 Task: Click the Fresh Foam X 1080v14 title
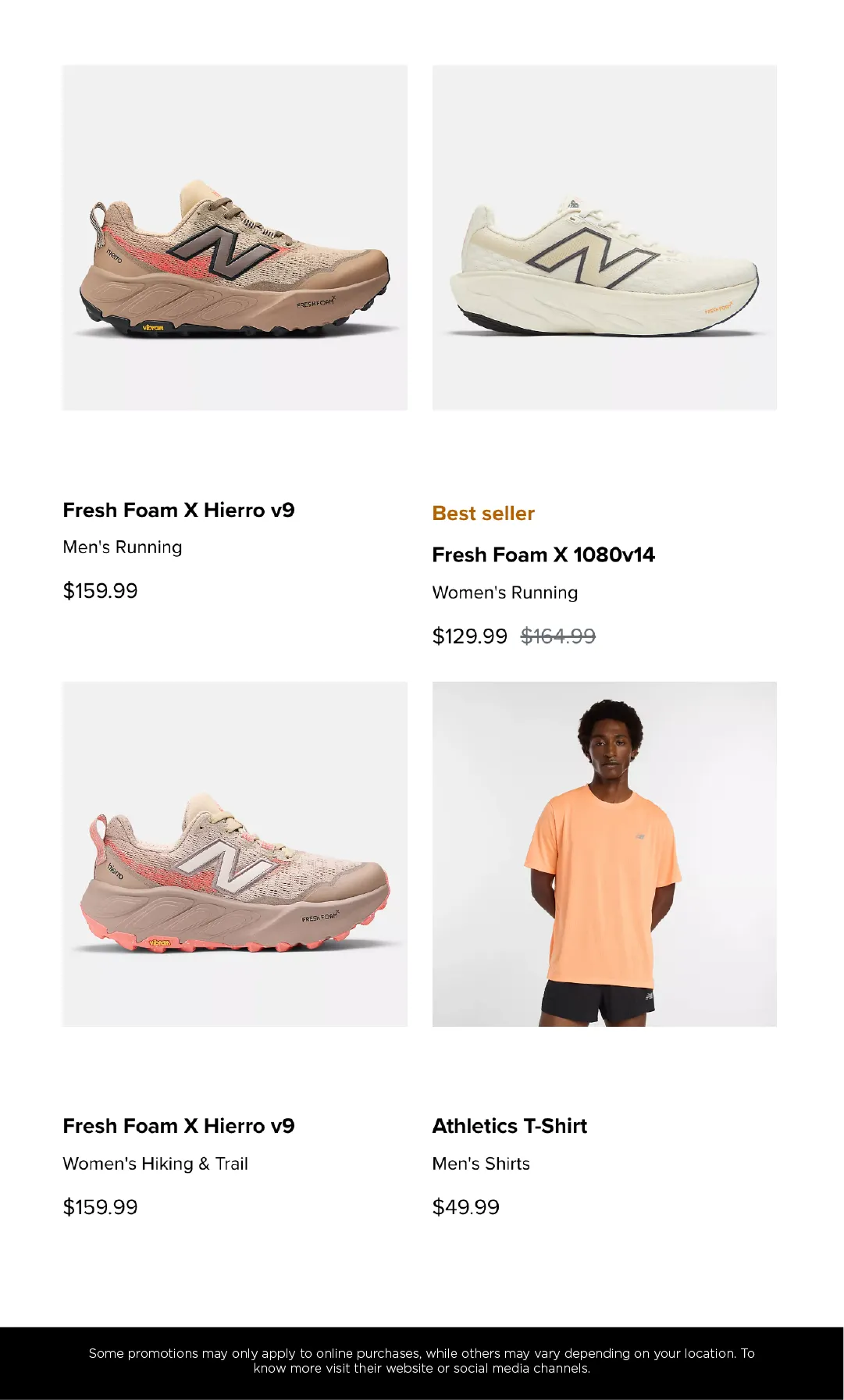pyautogui.click(x=543, y=555)
